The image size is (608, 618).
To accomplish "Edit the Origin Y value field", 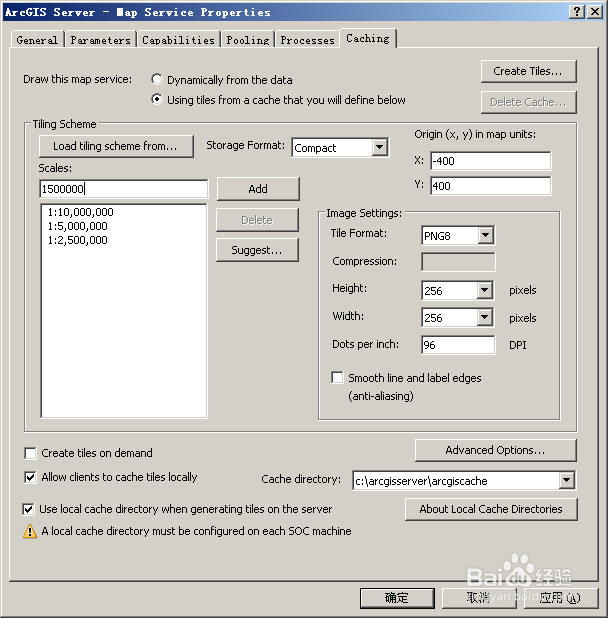I will [x=491, y=186].
